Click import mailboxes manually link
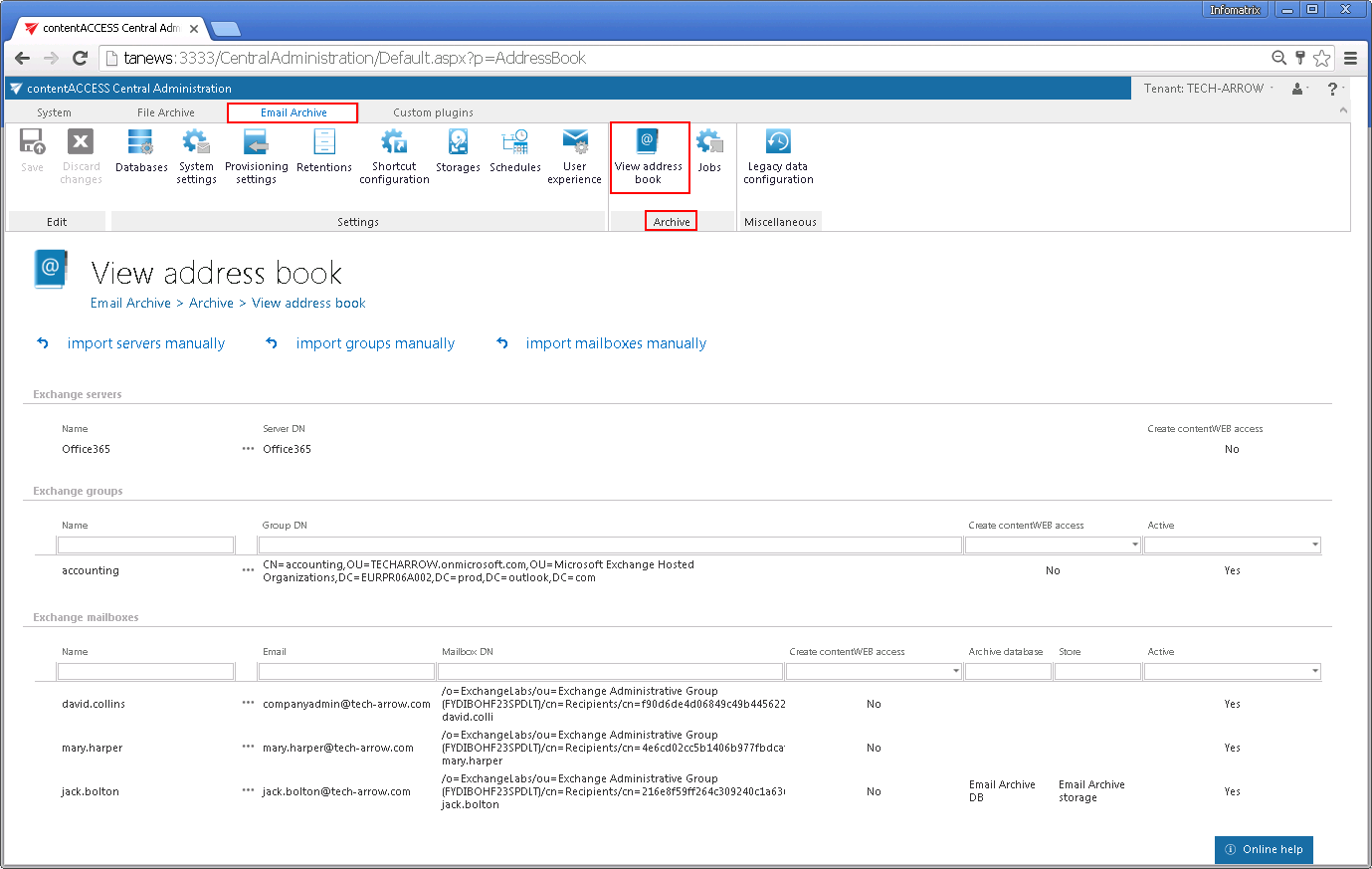The height and width of the screenshot is (869, 1372). (616, 343)
